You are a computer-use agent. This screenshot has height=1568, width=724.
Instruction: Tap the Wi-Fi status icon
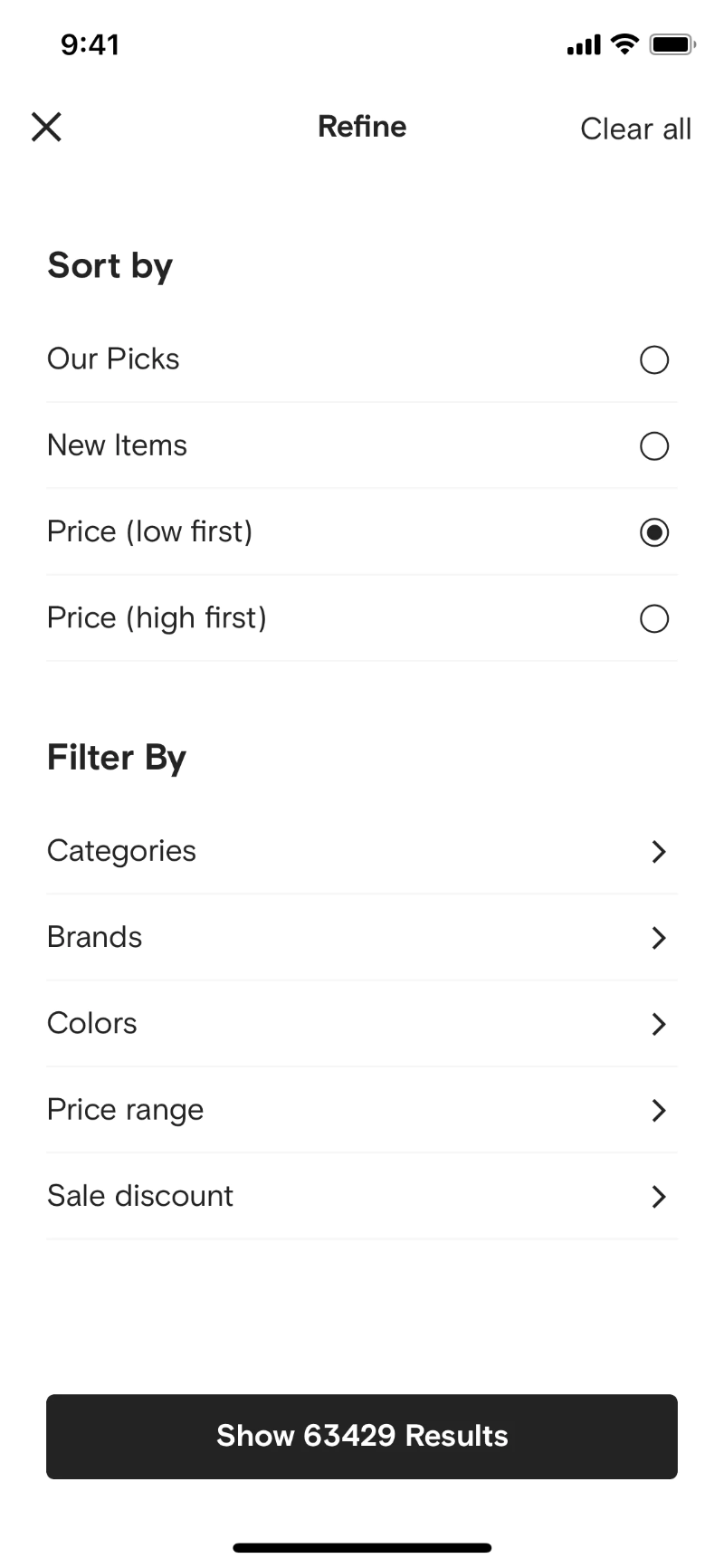tap(624, 43)
